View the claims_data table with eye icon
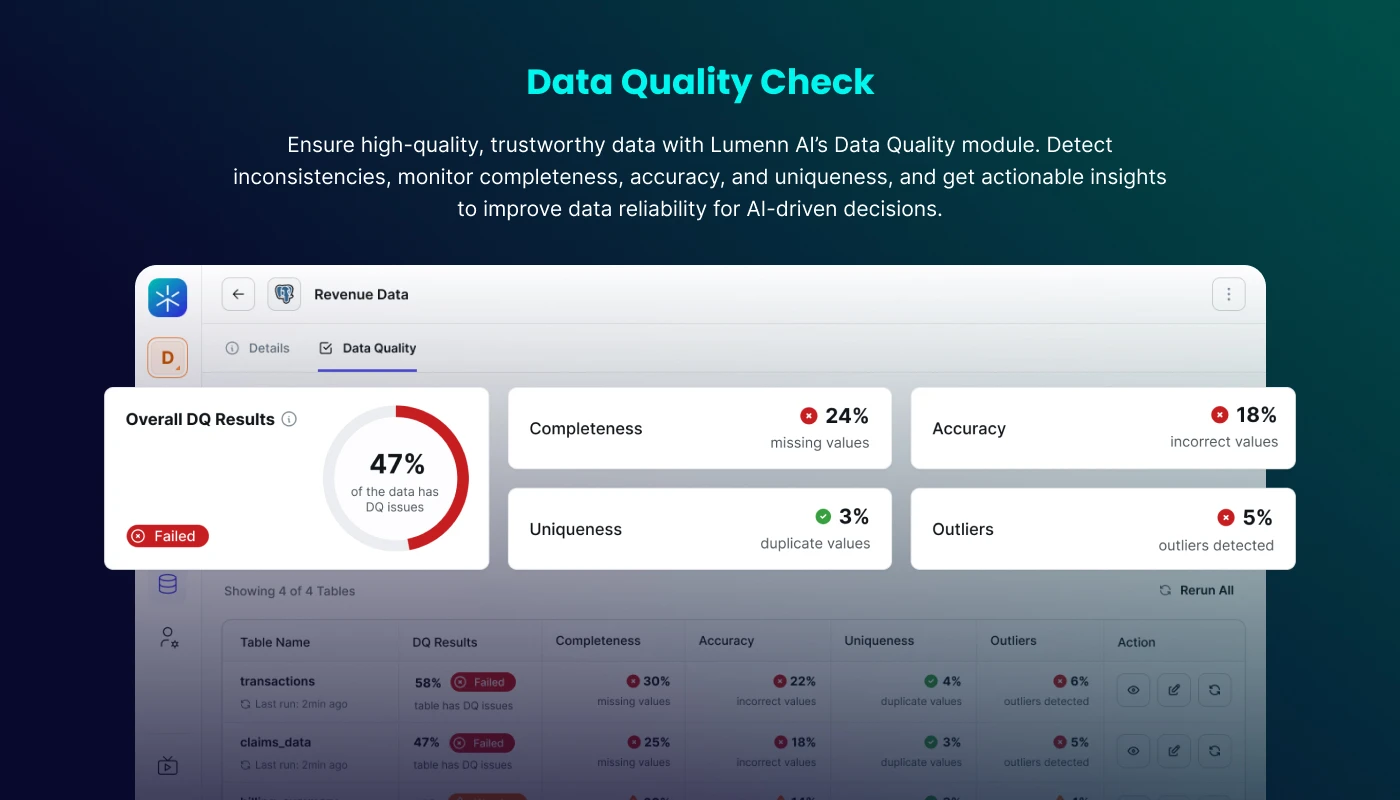1400x800 pixels. pyautogui.click(x=1133, y=751)
